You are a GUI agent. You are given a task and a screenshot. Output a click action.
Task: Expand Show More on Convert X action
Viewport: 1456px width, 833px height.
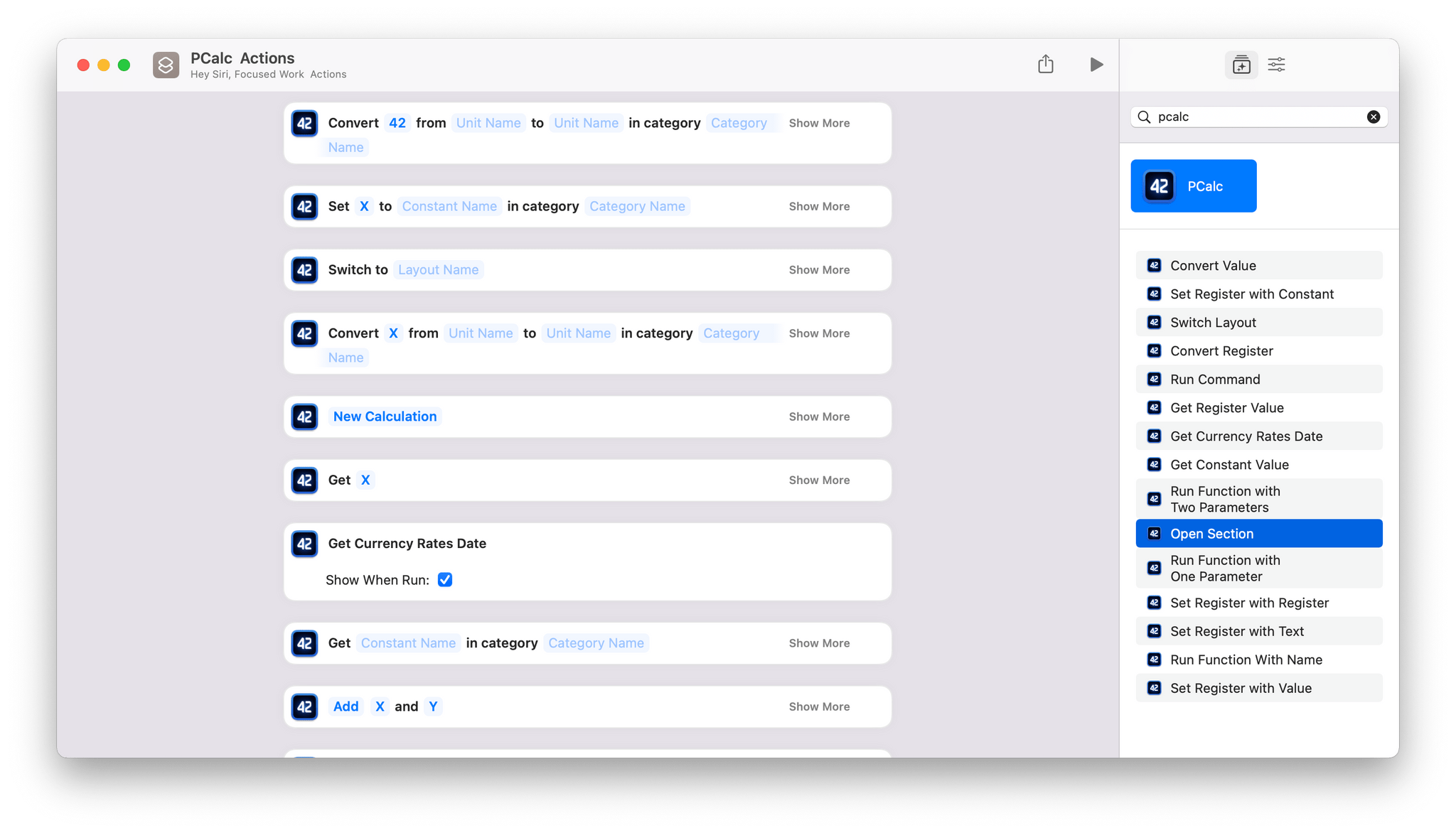tap(819, 333)
